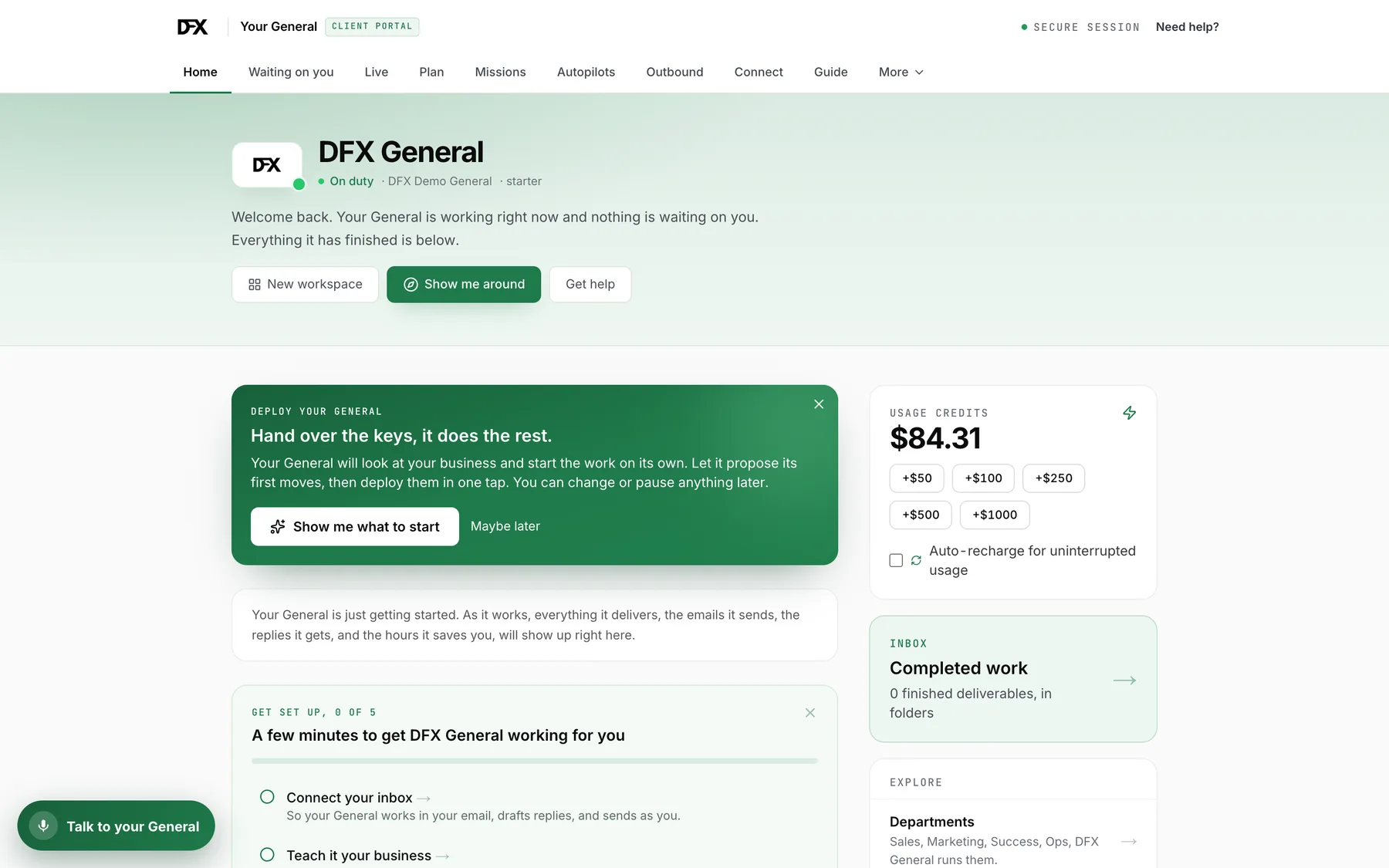Open Completed work via arrow icon
The height and width of the screenshot is (868, 1389).
tap(1124, 680)
